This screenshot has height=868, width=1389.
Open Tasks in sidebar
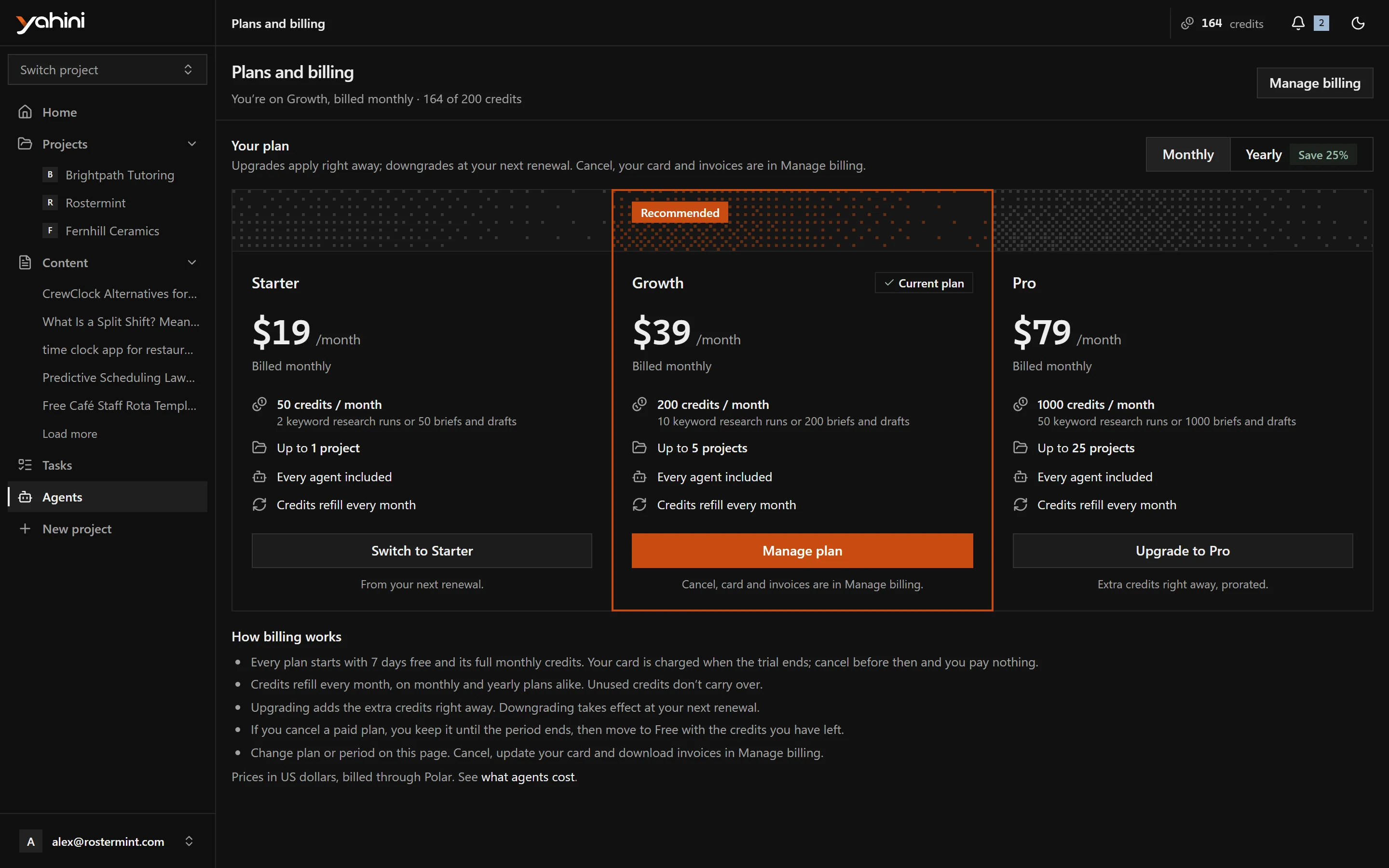tap(108, 465)
